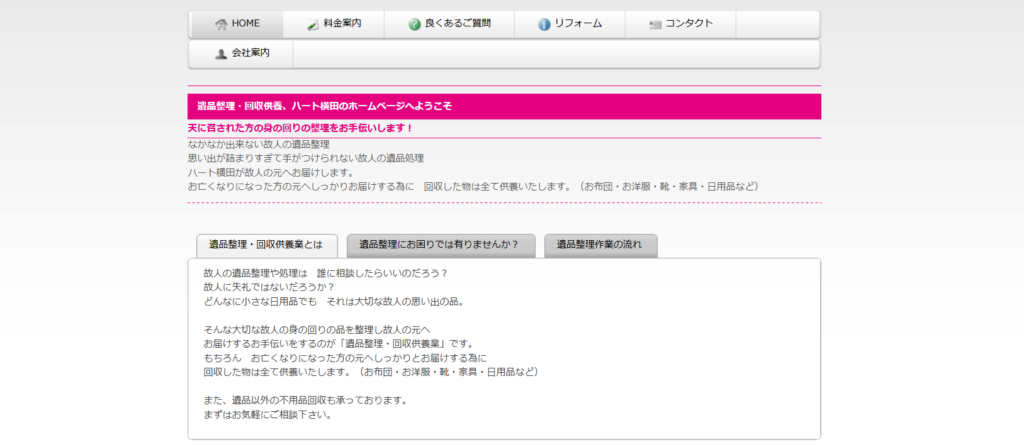Click the house icon beside HOME
The width and height of the screenshot is (1024, 447).
(x=221, y=24)
